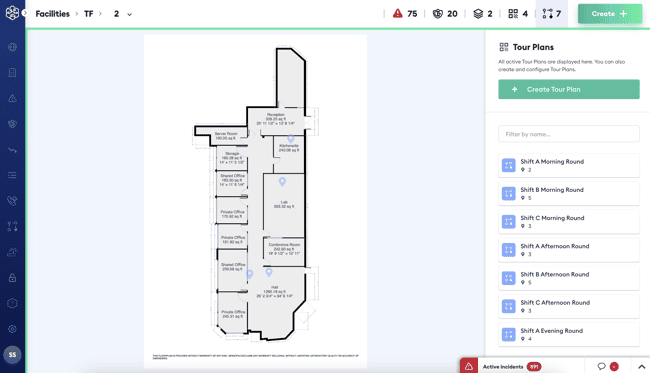Open the phone/dispatch icon in sidebar
The image size is (650, 373).
point(12,201)
